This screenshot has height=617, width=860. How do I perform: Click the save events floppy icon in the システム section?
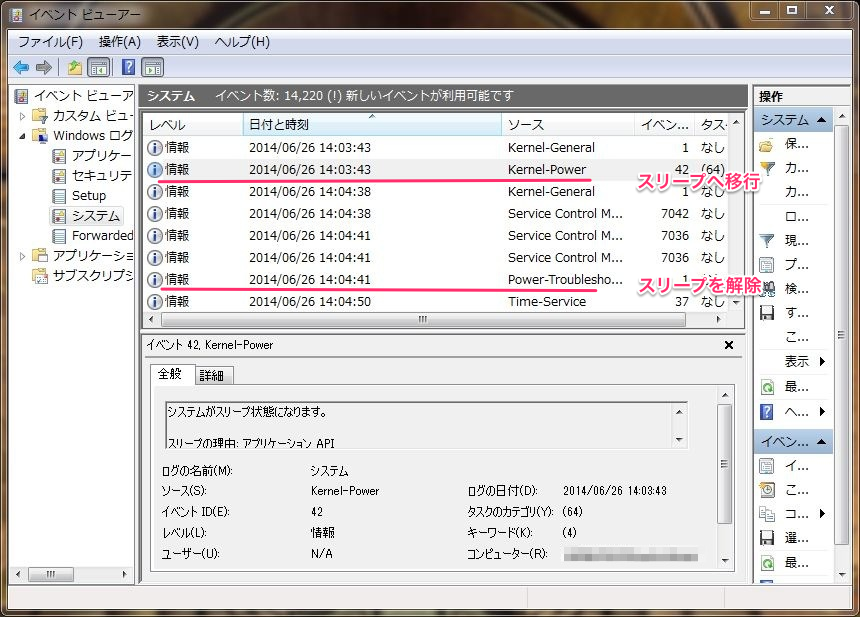(766, 313)
